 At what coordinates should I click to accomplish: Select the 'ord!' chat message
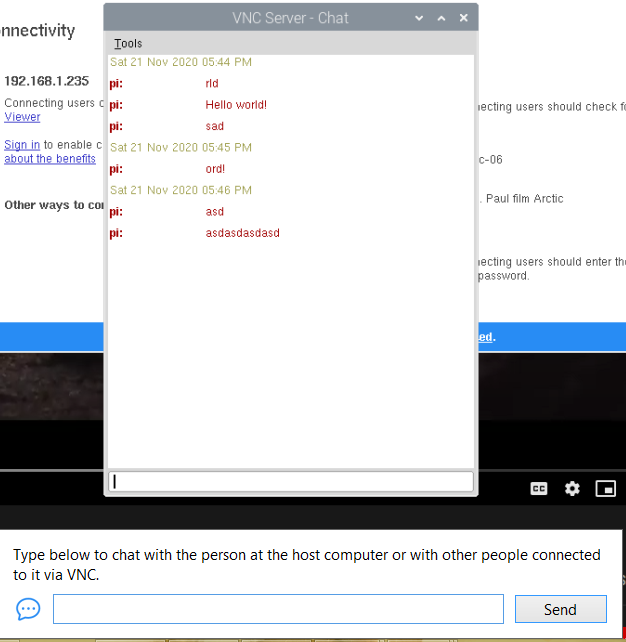(x=215, y=169)
